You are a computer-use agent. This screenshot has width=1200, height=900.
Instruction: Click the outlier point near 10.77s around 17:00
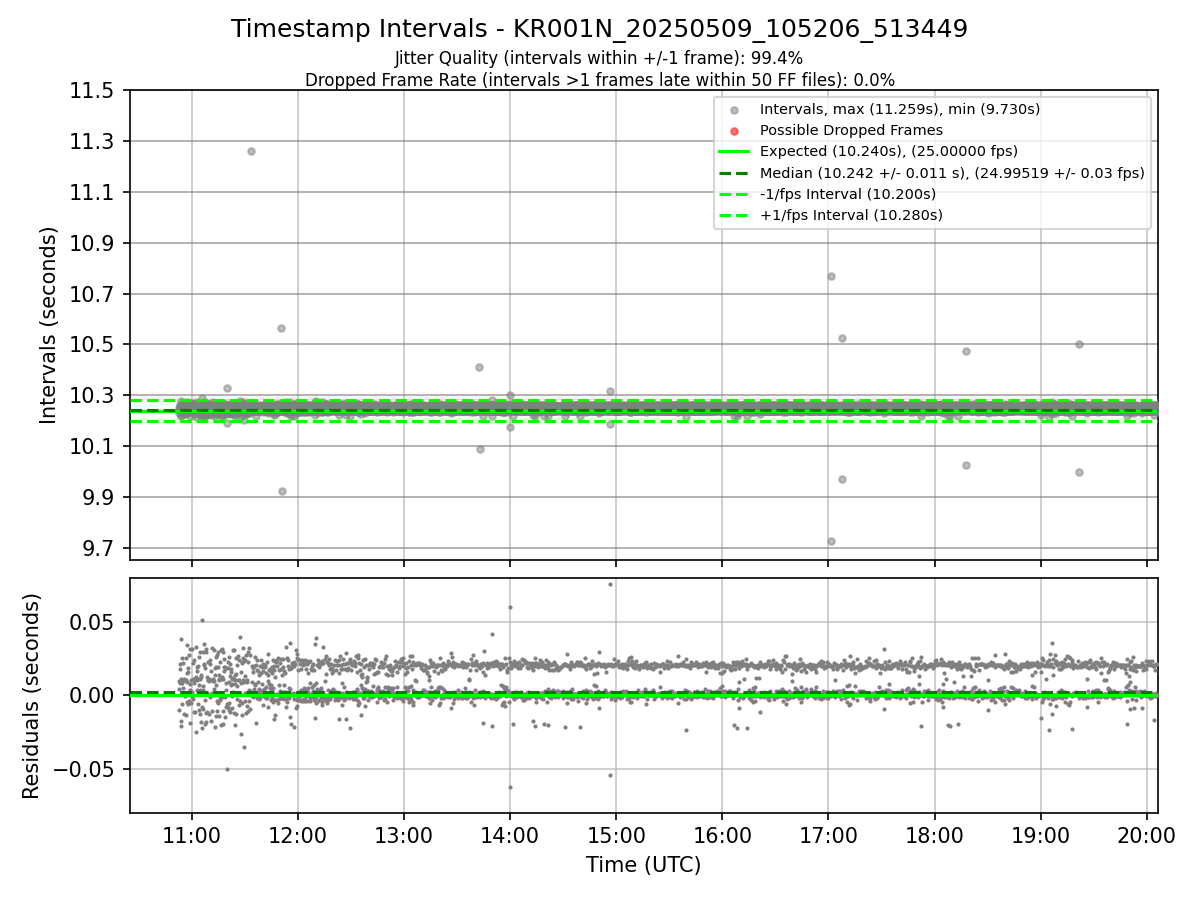[831, 276]
